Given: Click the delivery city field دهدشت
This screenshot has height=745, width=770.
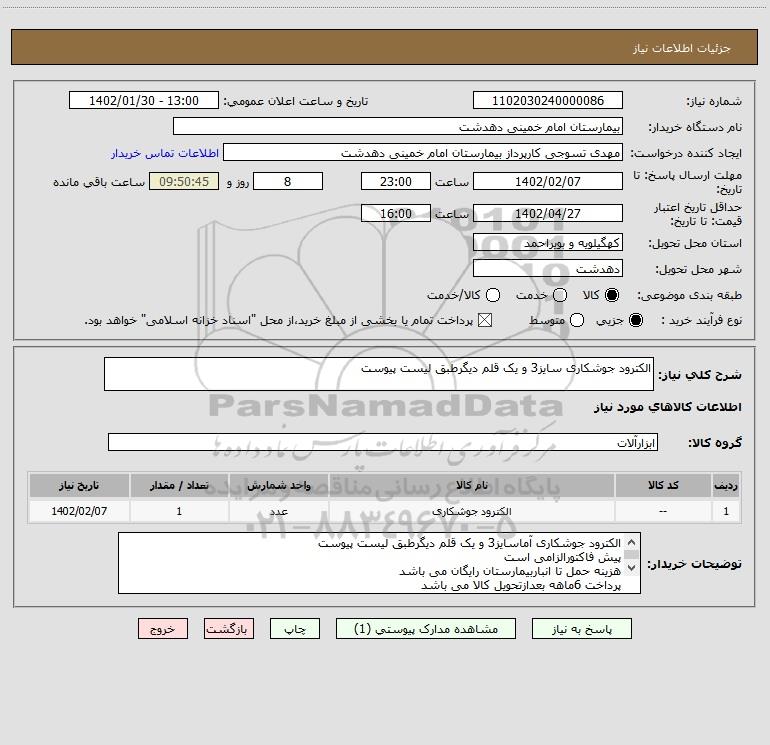Looking at the screenshot, I should pos(548,268).
